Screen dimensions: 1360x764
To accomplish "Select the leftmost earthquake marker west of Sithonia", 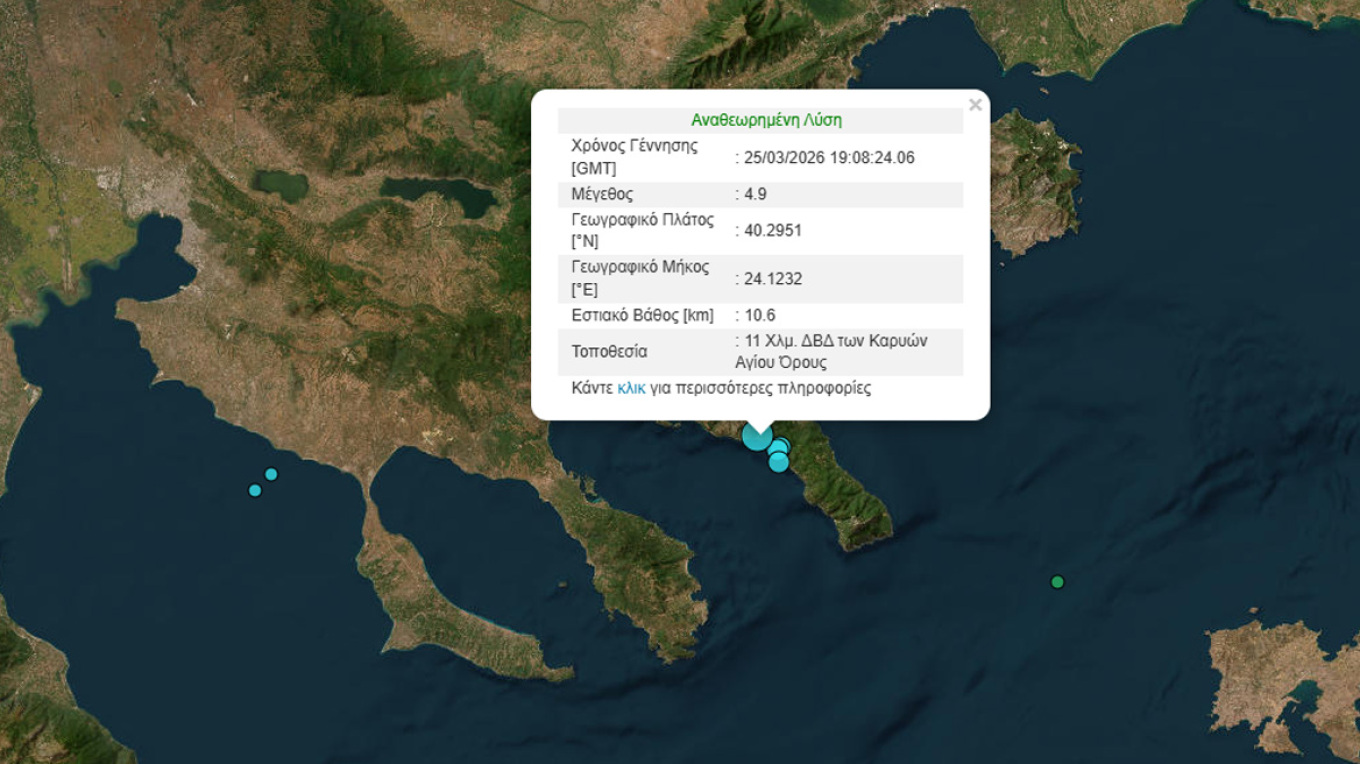I will [x=255, y=490].
